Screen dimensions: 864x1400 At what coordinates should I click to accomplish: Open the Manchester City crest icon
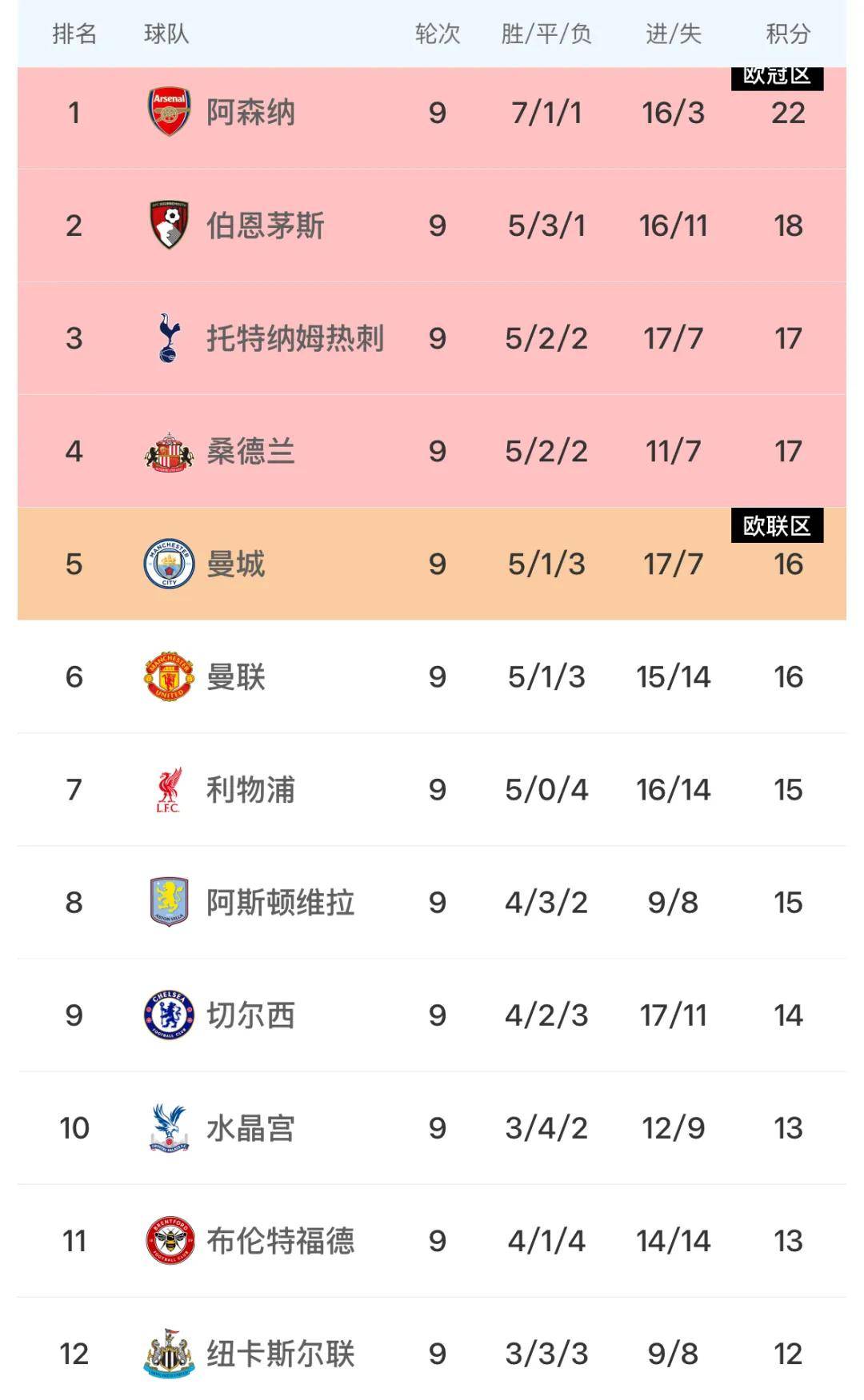pyautogui.click(x=169, y=564)
